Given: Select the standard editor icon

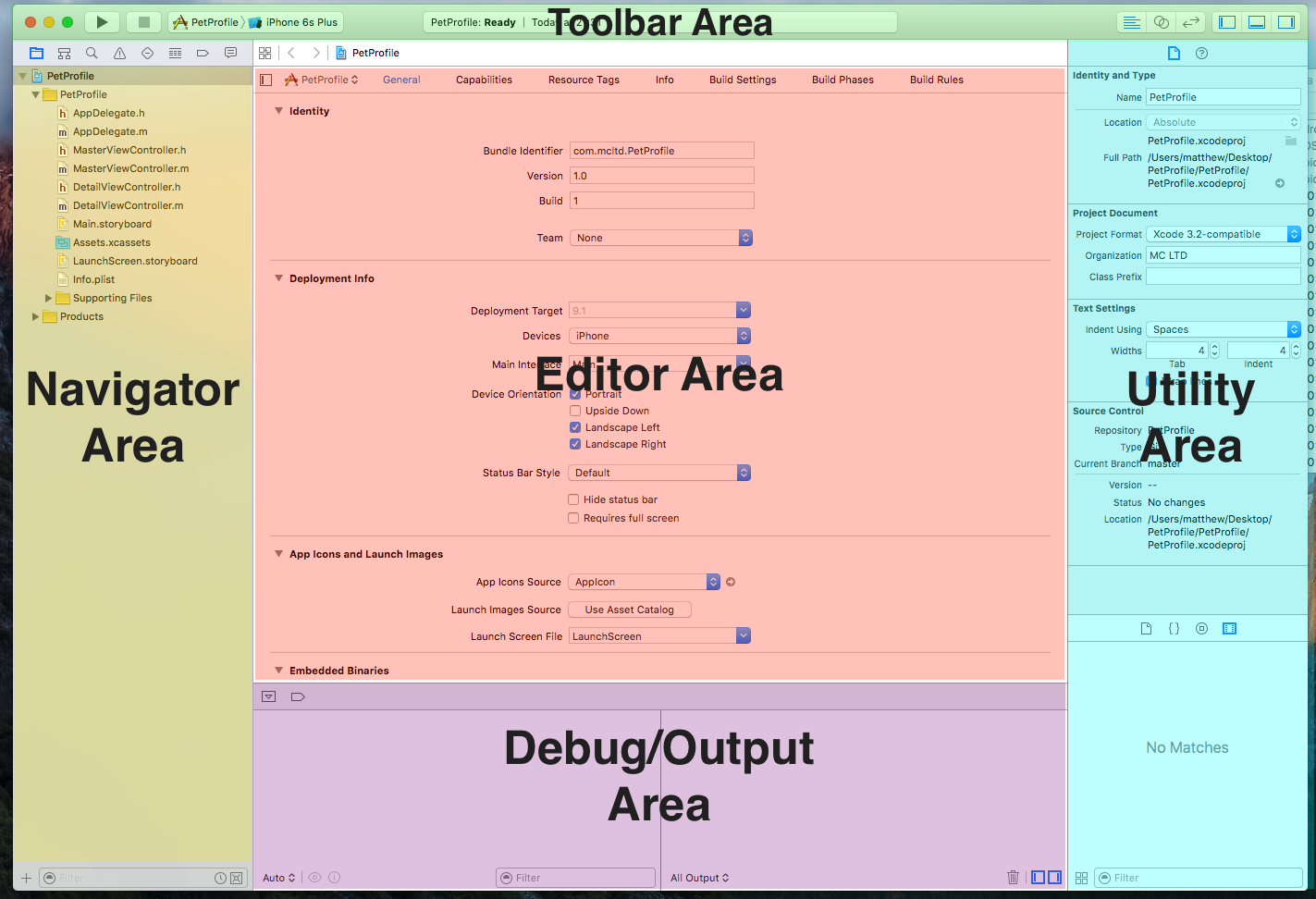Looking at the screenshot, I should coord(1131,22).
